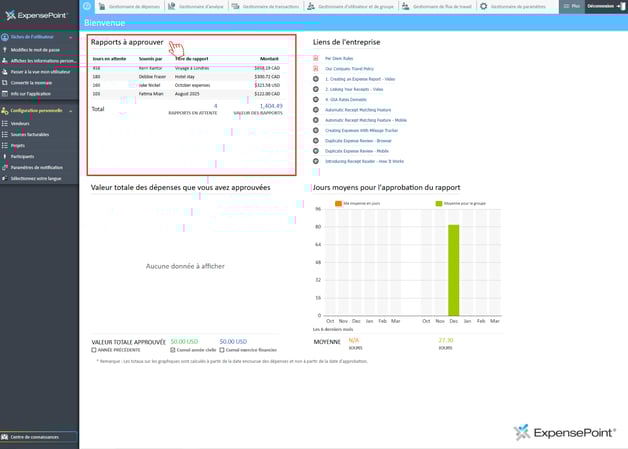Click icon beside Creating an Expense Report

click(x=316, y=79)
